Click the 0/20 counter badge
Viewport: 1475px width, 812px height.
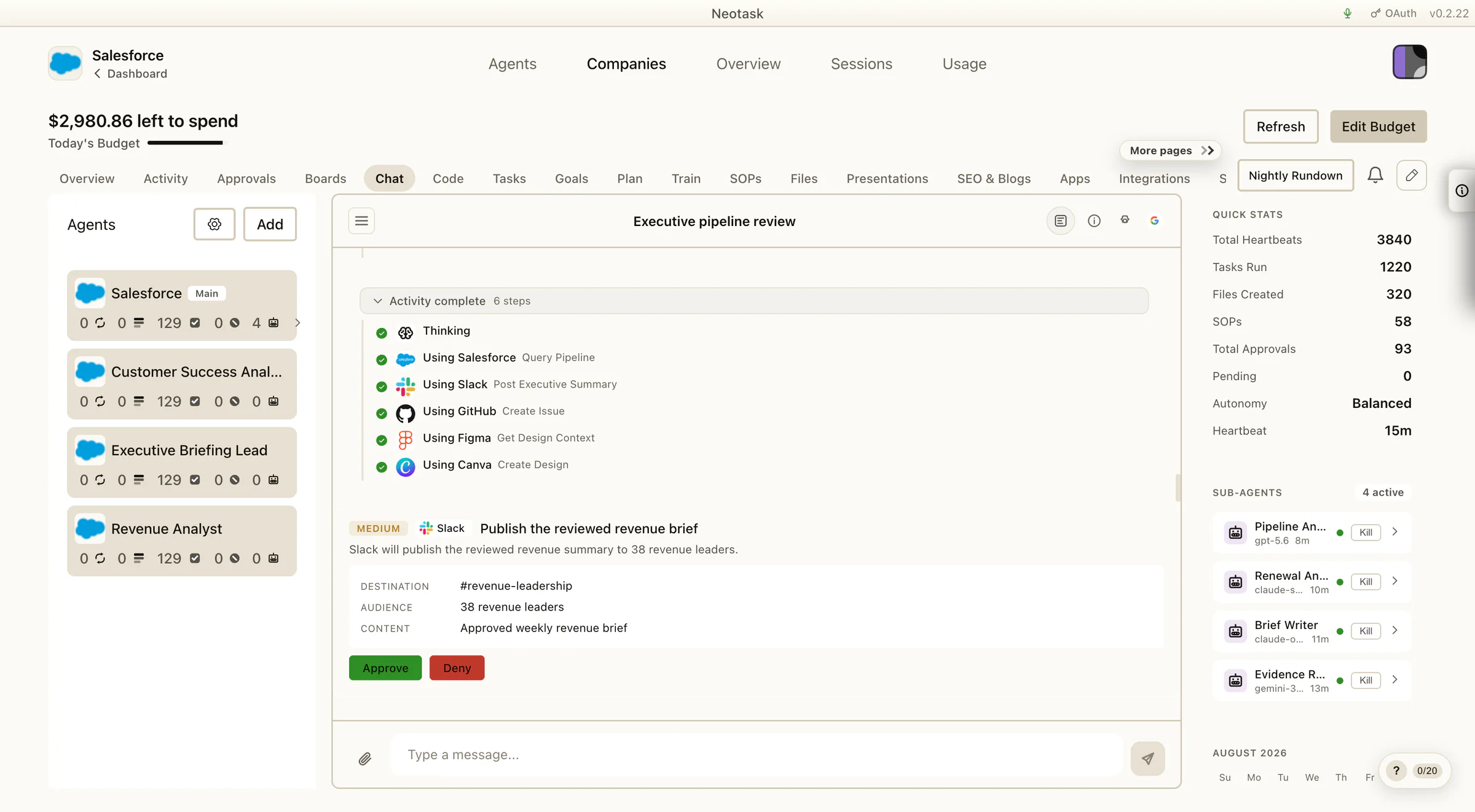1426,770
